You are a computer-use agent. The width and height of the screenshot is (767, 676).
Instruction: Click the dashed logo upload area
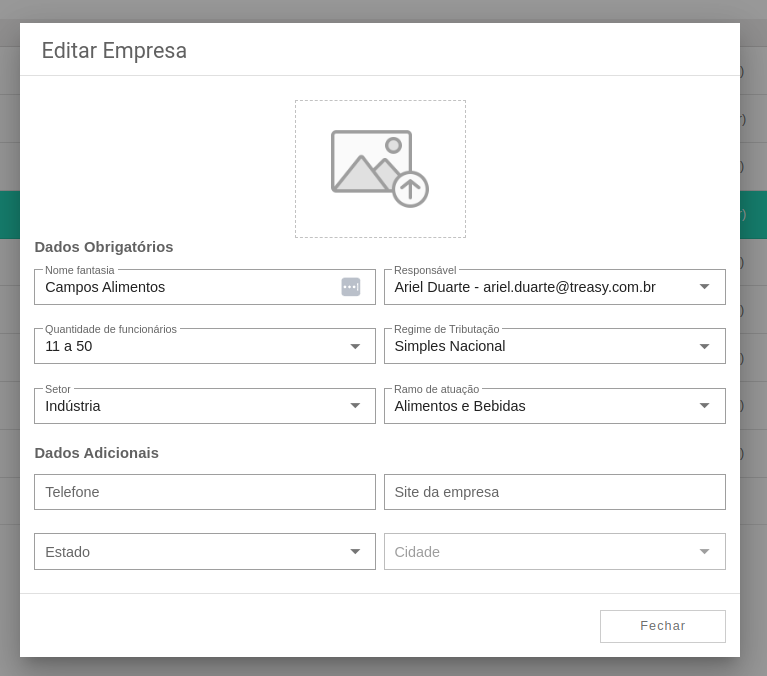coord(380,169)
